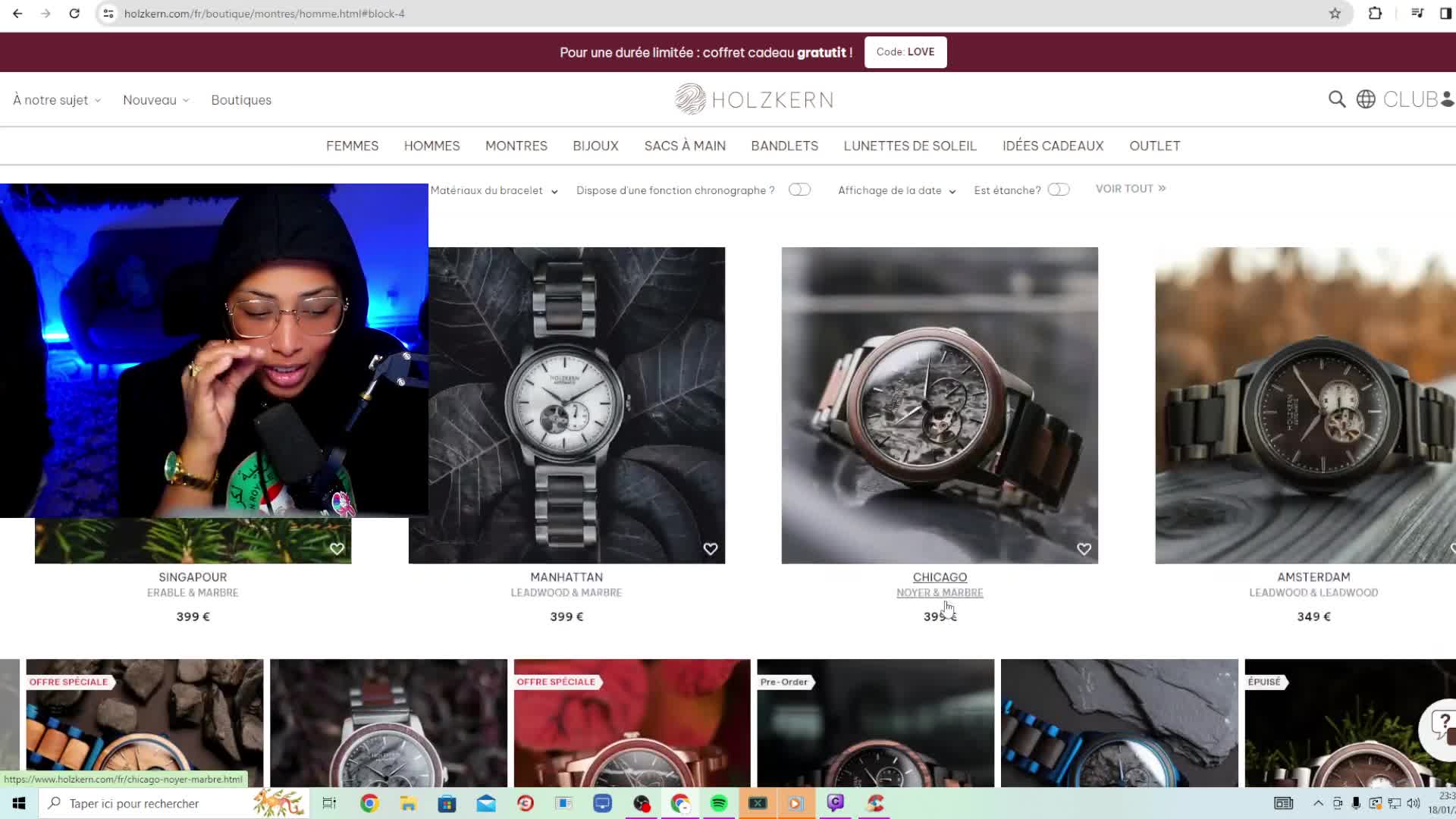1456x819 pixels.
Task: Open the Amsterdam watch product image
Action: (1305, 405)
